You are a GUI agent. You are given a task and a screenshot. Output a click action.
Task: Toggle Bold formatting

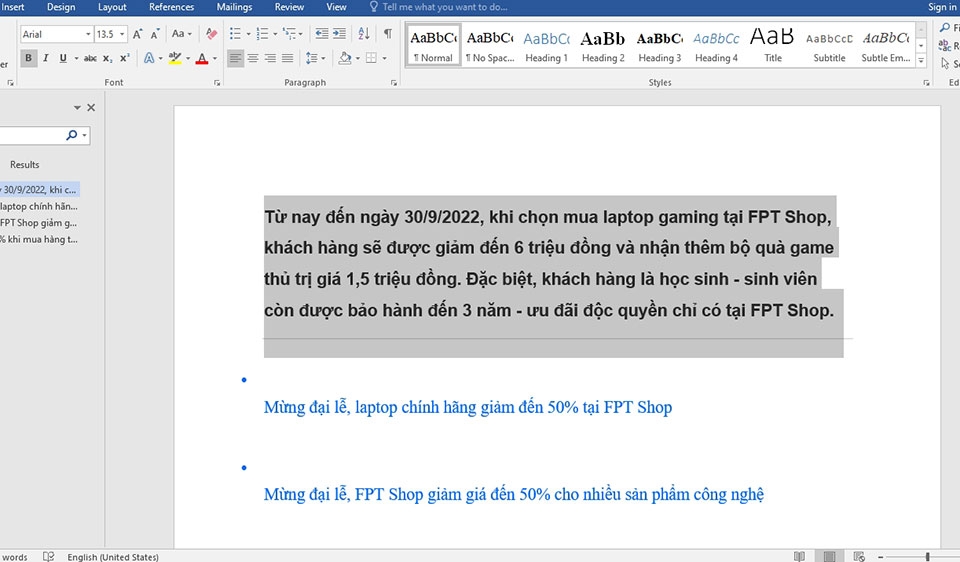point(28,58)
